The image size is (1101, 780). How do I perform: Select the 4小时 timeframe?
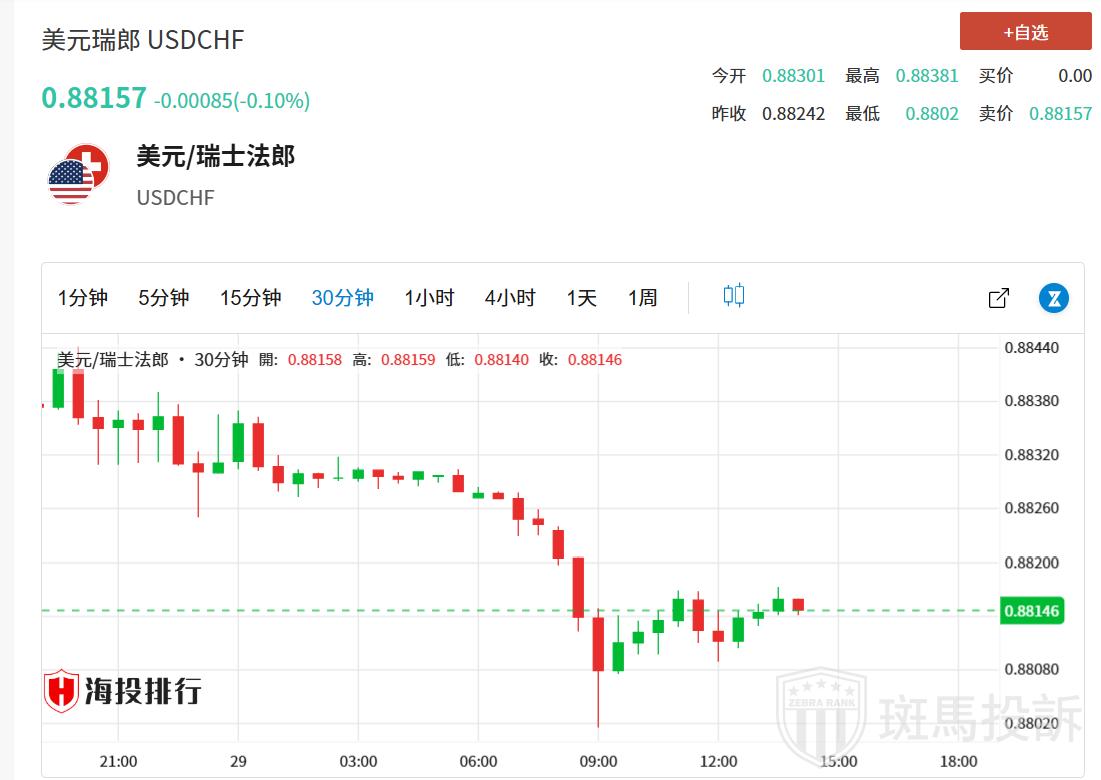click(x=510, y=298)
